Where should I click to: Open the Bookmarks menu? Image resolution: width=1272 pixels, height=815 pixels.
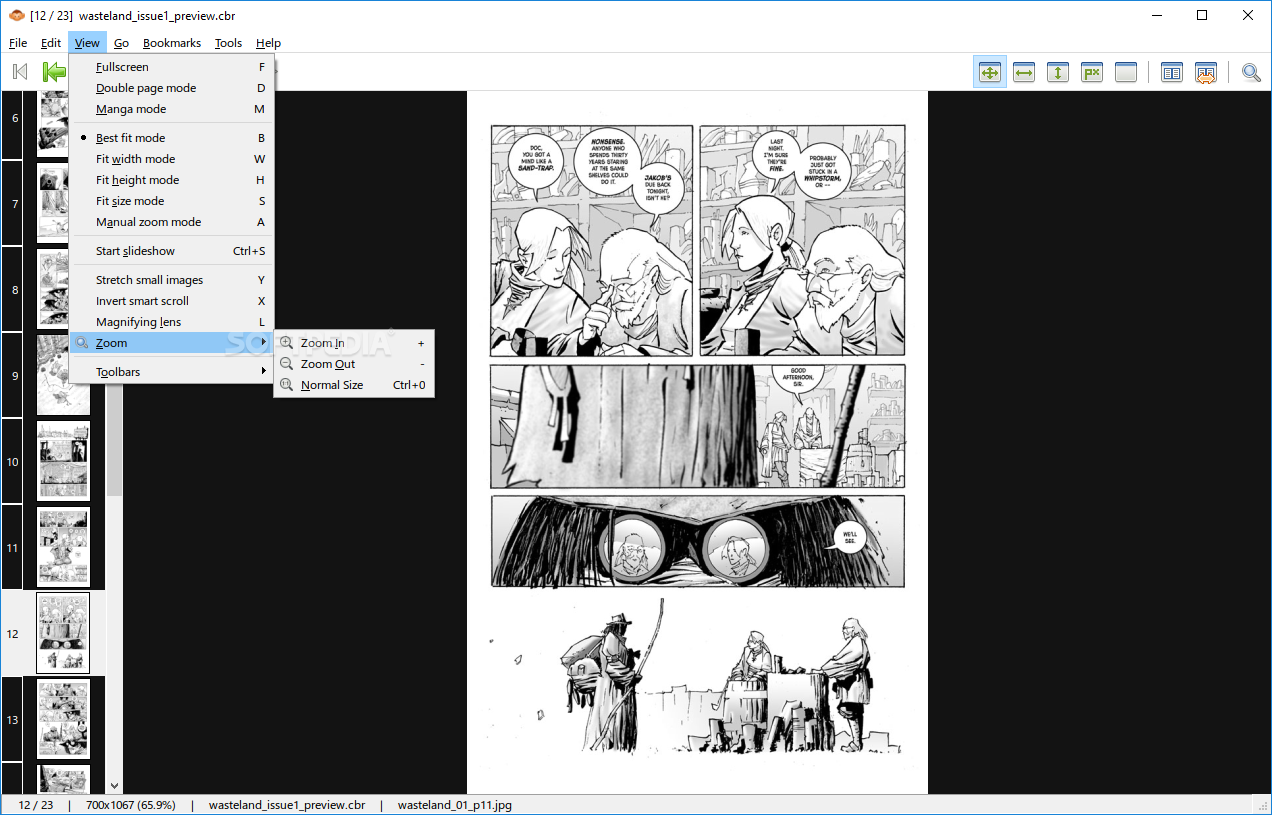[172, 43]
